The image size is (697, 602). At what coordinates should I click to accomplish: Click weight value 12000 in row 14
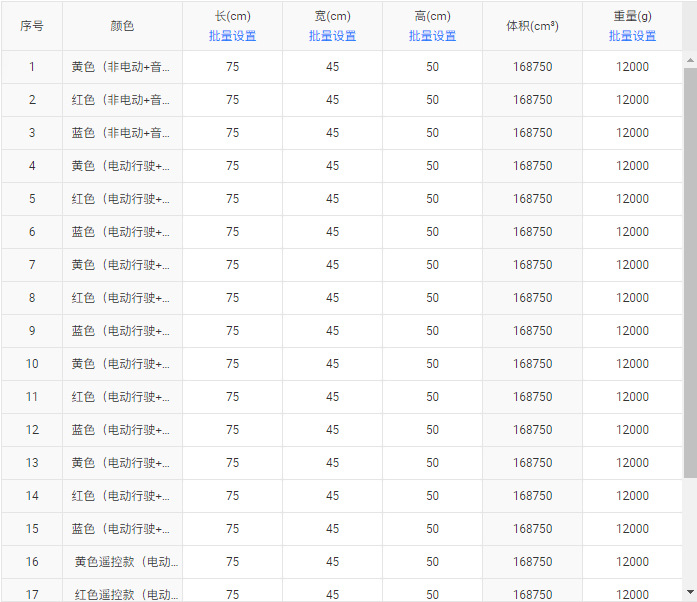tap(632, 496)
